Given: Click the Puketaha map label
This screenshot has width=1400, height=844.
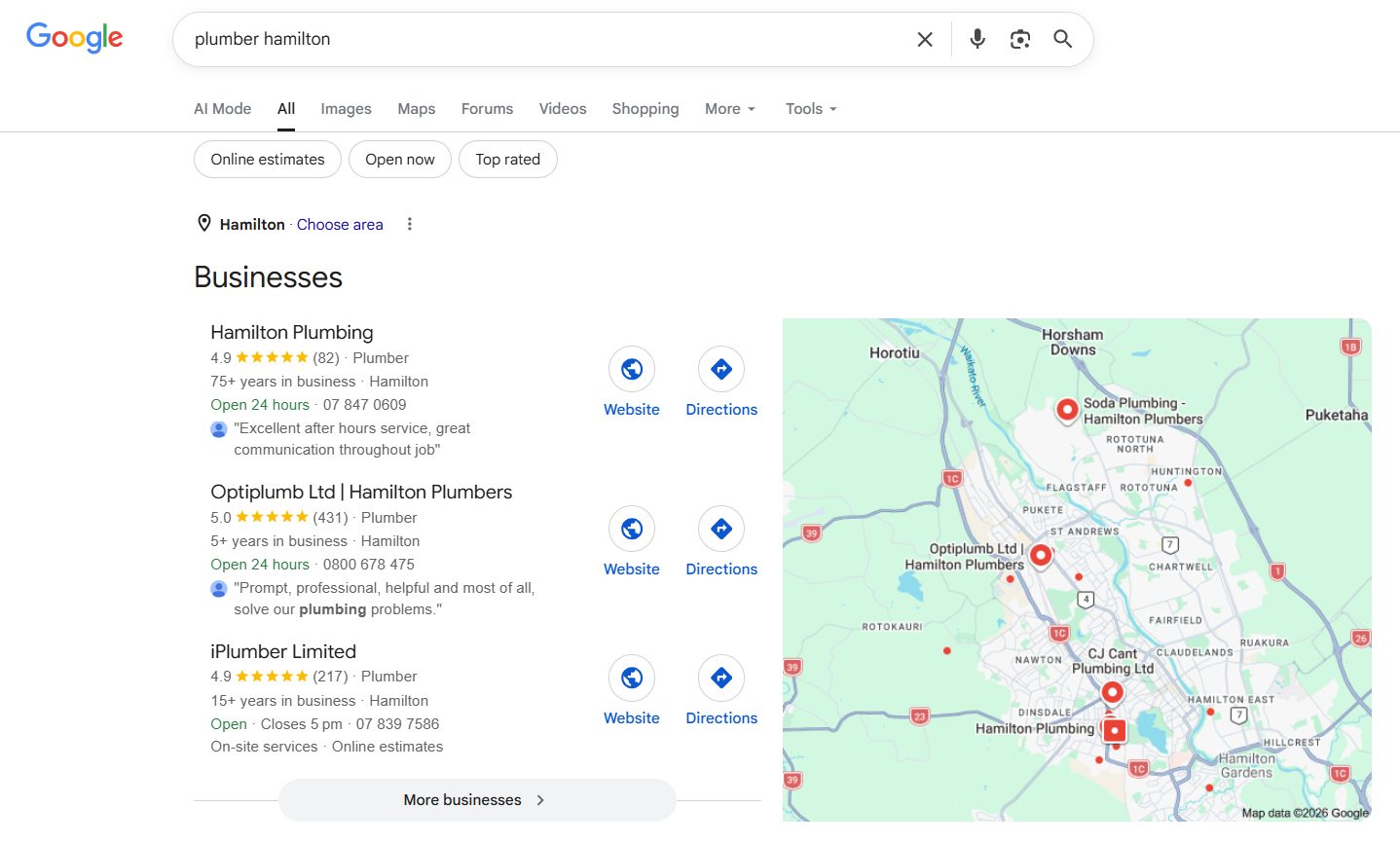Looking at the screenshot, I should [1337, 415].
